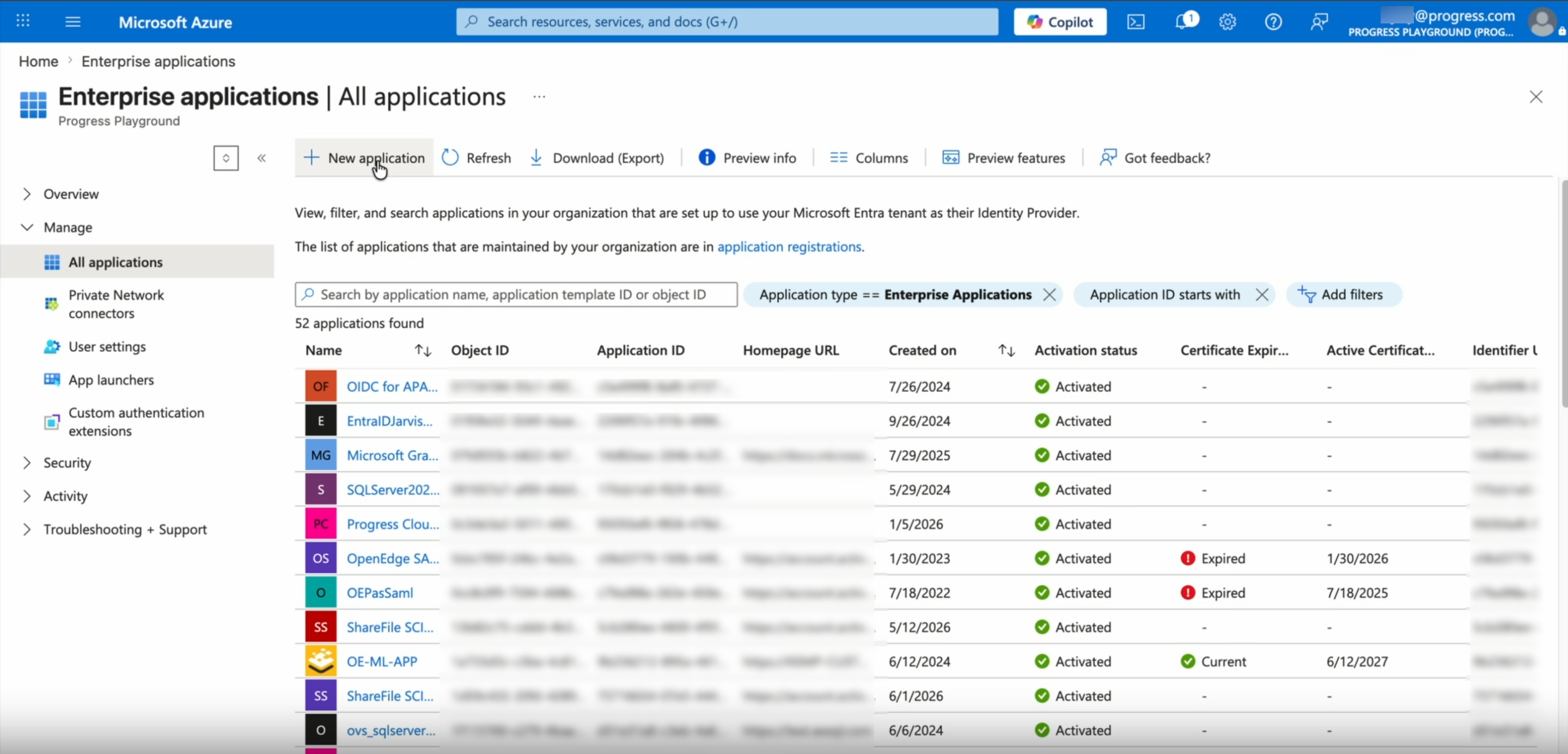Open Preview features
The width and height of the screenshot is (1568, 754).
coord(1004,158)
